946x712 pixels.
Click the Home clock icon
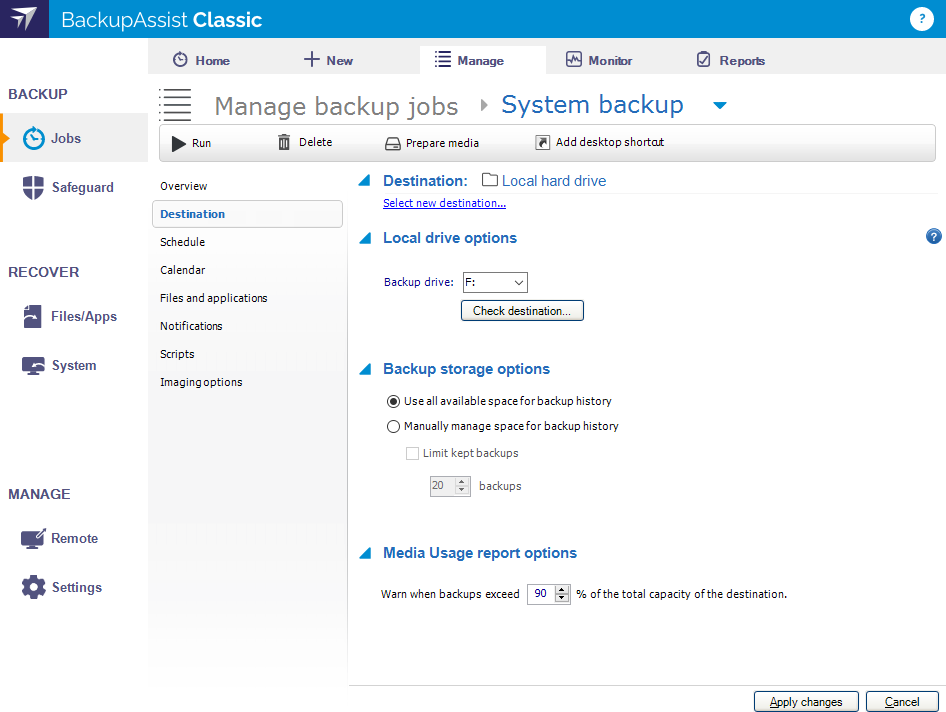coord(180,60)
